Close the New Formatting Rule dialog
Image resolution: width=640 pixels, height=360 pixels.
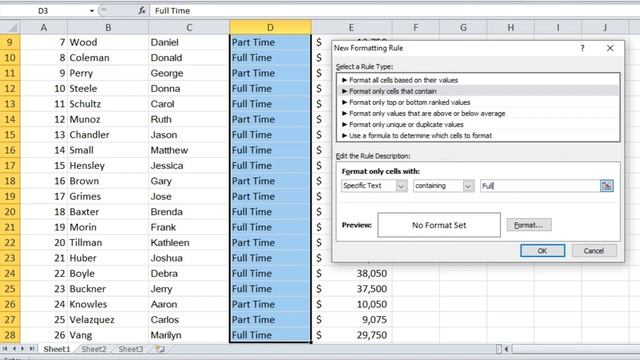(610, 48)
